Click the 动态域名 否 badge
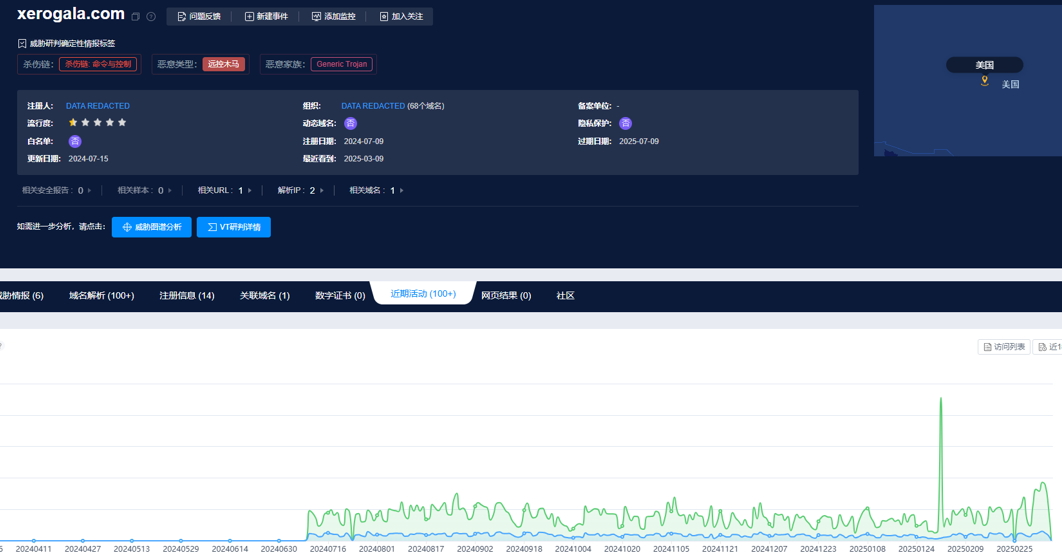This screenshot has width=1062, height=557. [350, 123]
